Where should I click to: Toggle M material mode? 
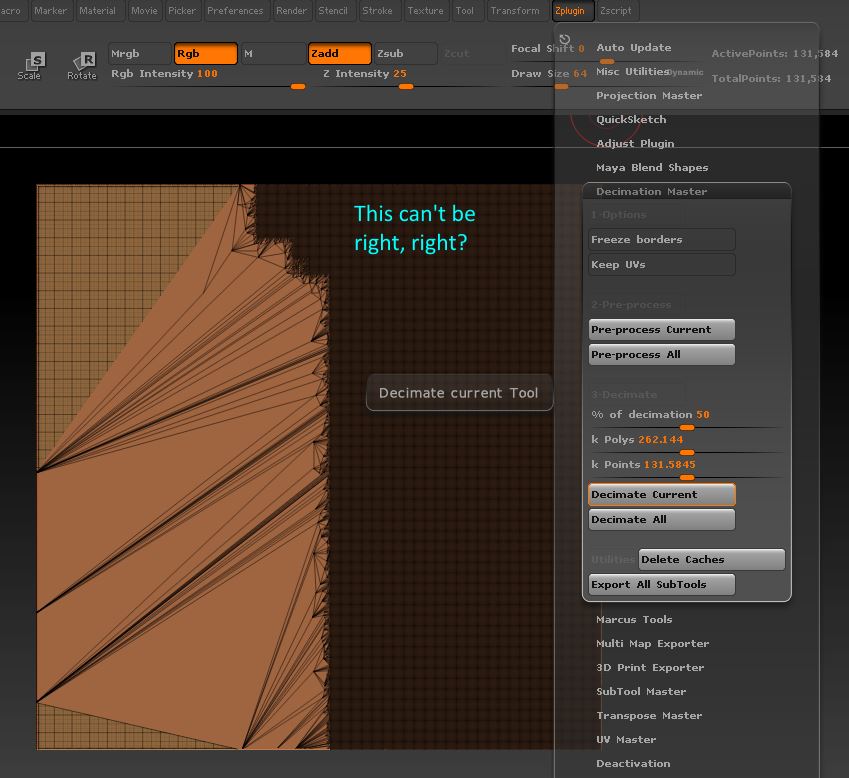pos(273,54)
